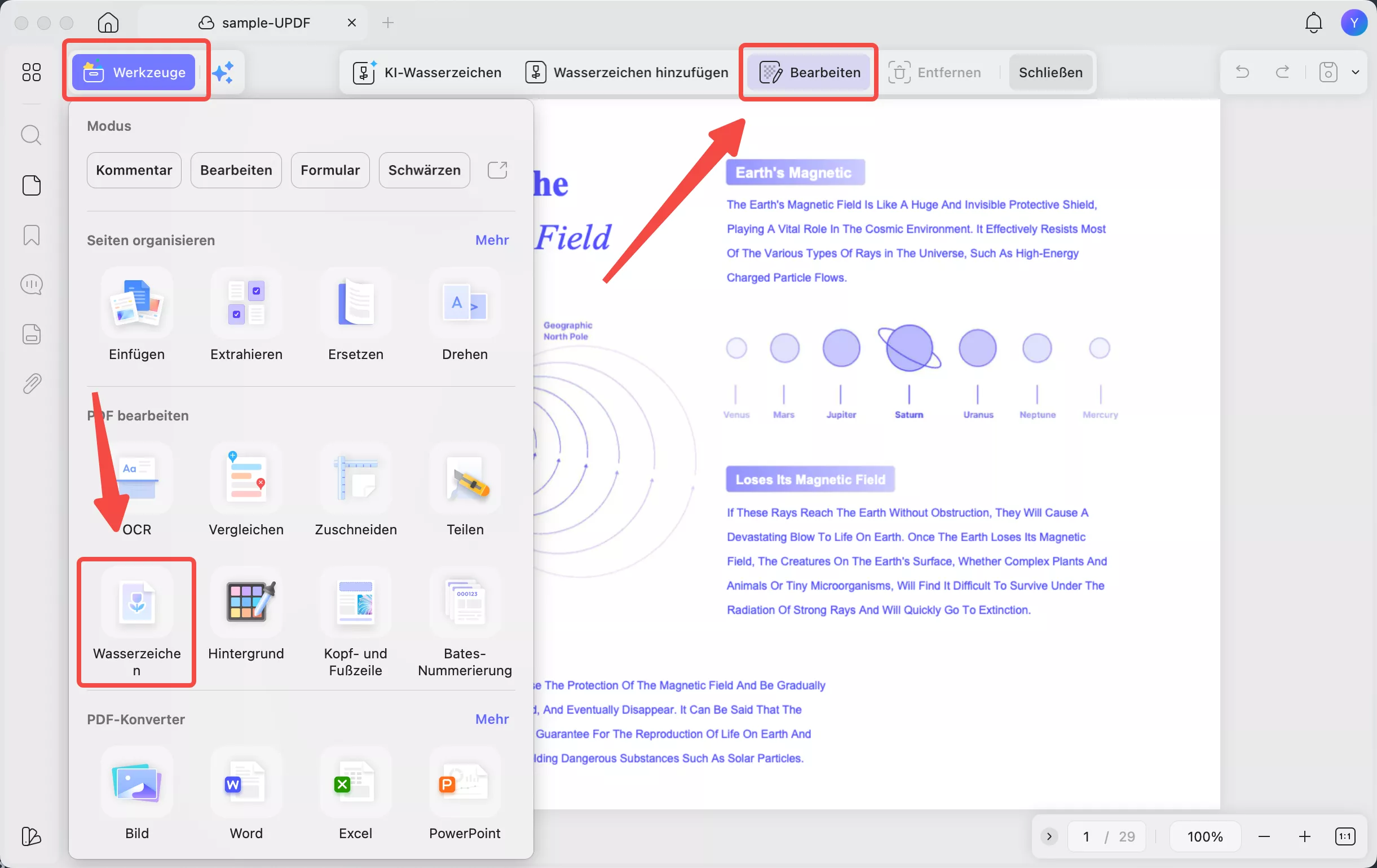Click the layers icon at sidebar bottom

[32, 836]
